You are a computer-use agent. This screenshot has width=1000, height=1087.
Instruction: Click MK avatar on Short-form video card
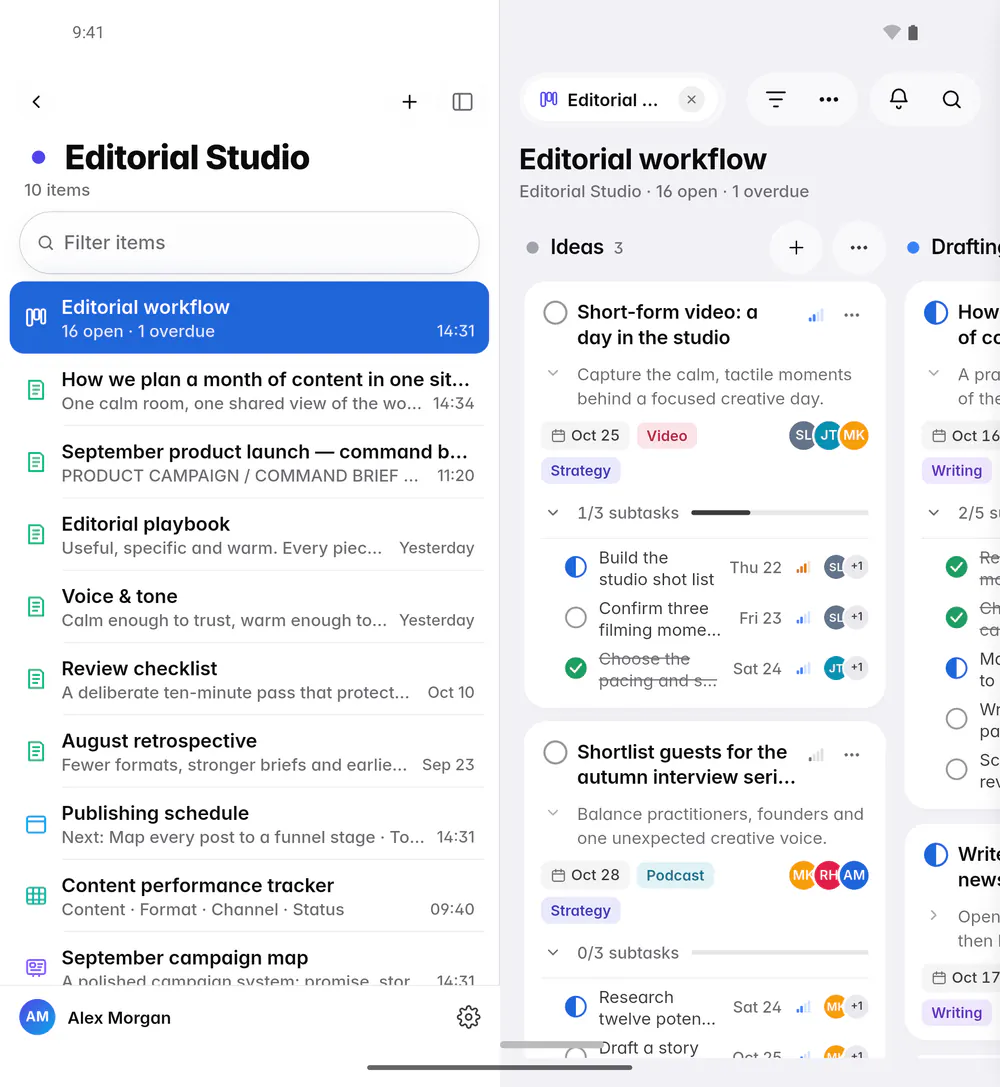coord(854,435)
